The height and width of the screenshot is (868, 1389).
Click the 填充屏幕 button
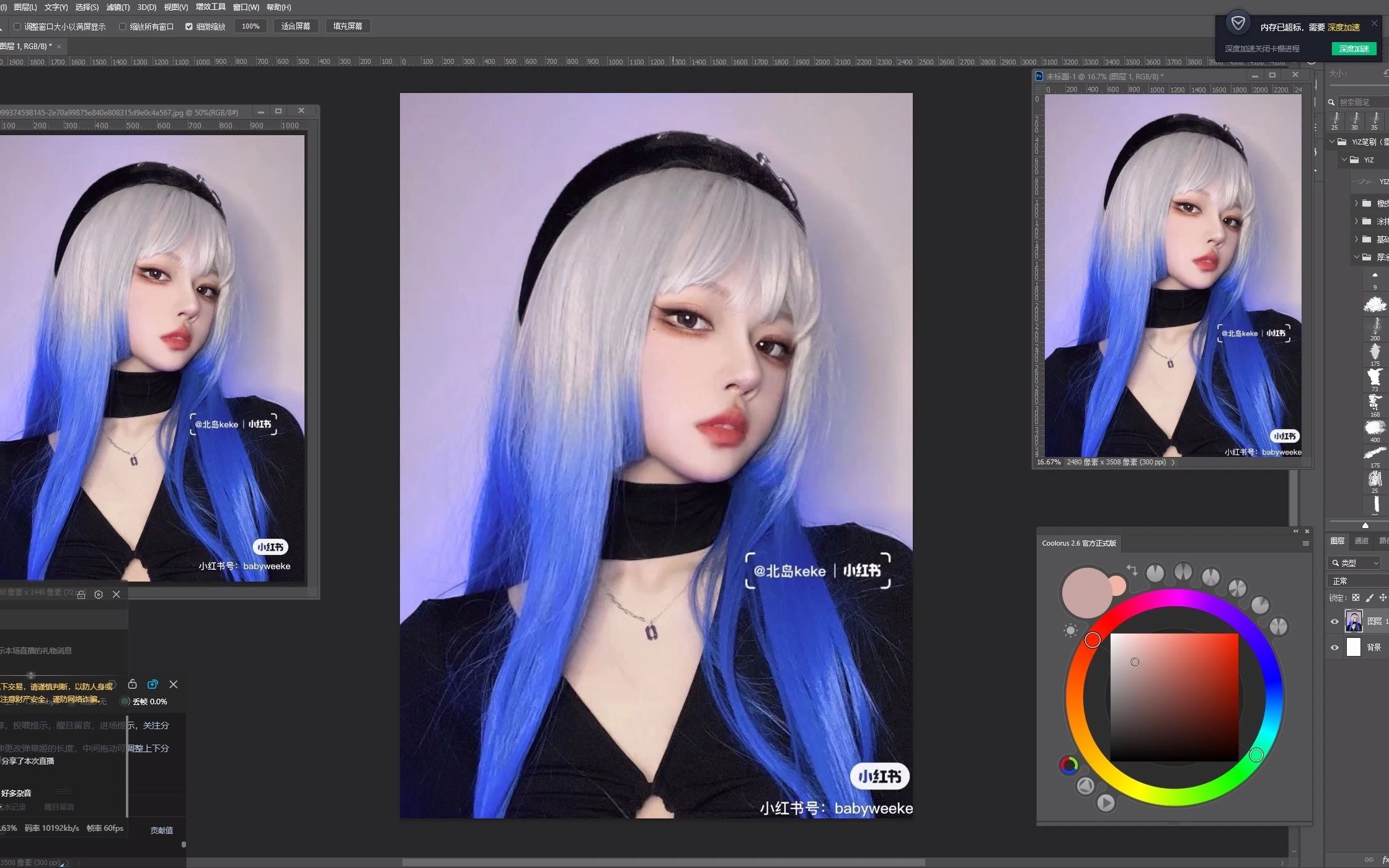point(348,26)
